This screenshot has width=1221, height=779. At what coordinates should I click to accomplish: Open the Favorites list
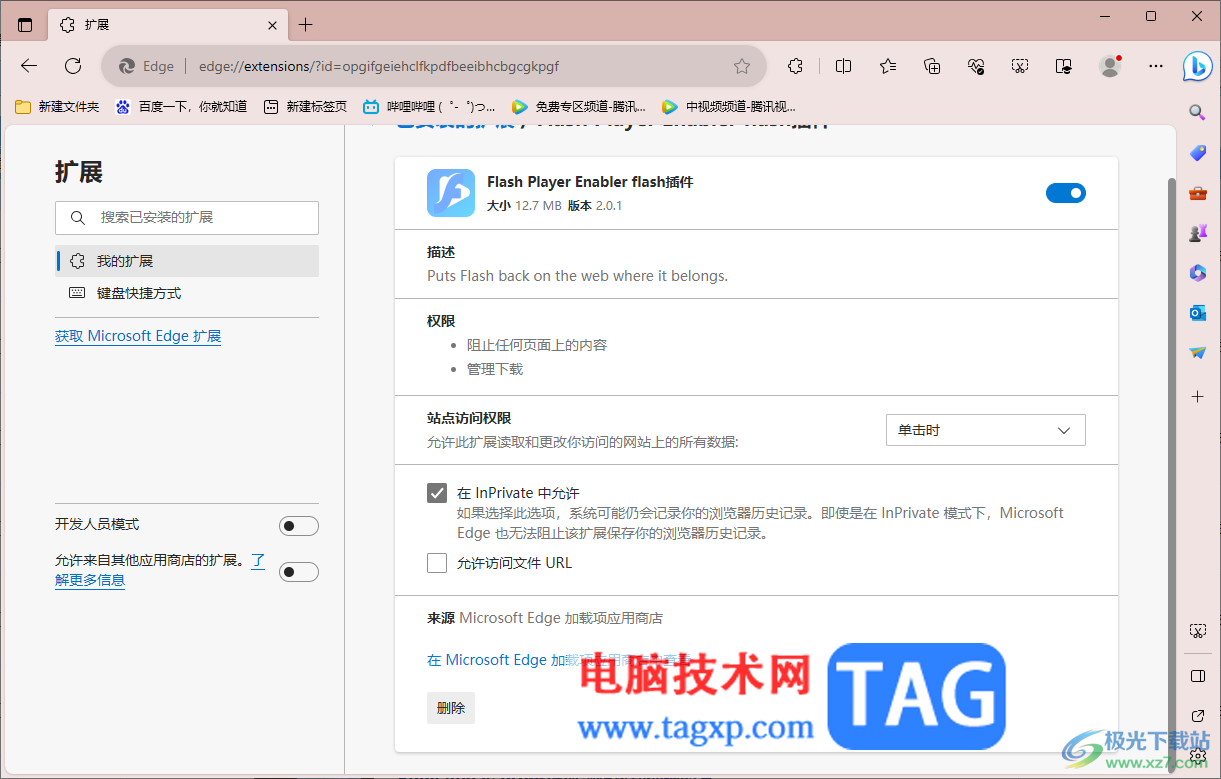click(888, 66)
